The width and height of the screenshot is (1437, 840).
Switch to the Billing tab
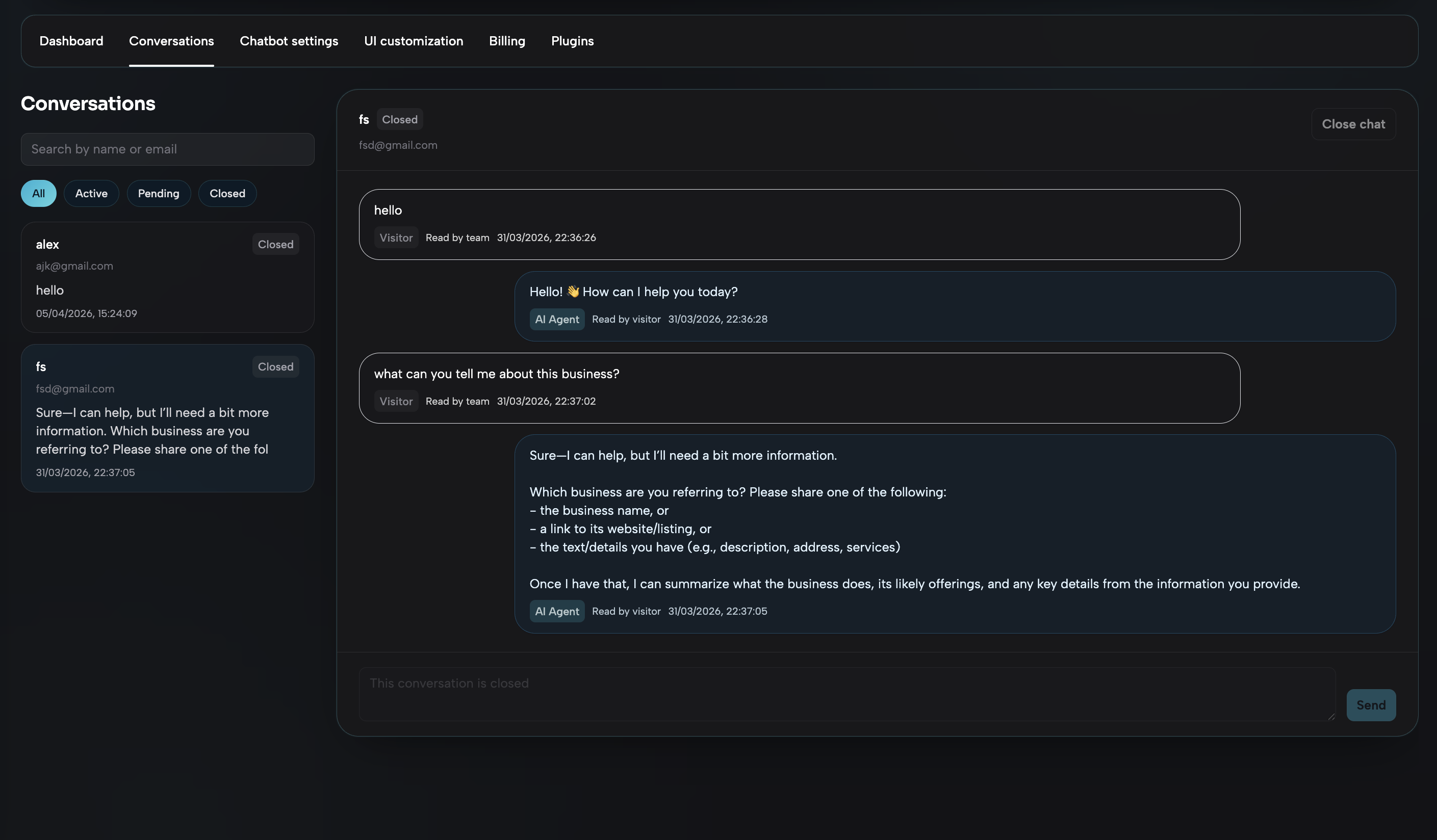point(507,41)
